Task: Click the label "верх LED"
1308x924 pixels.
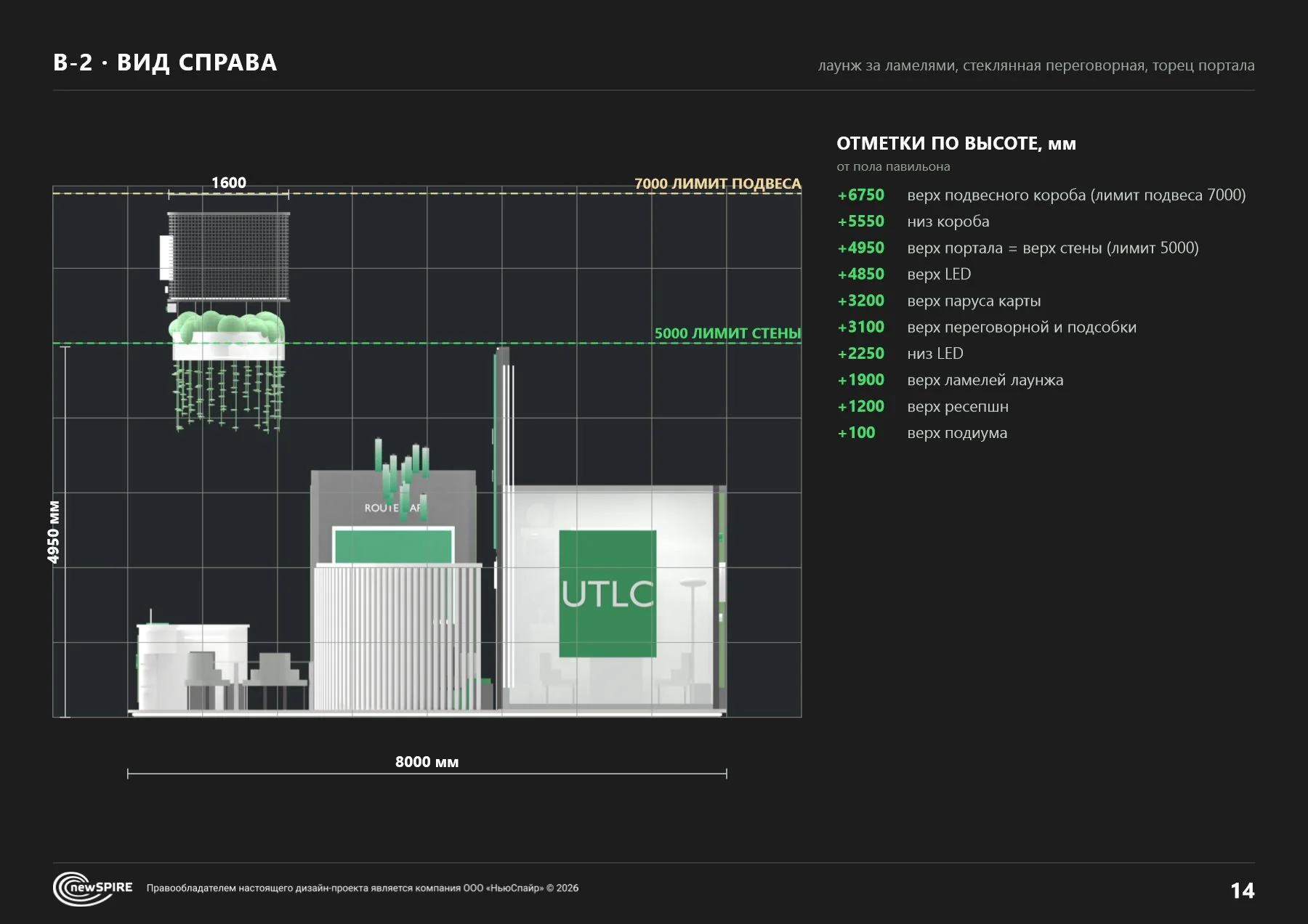Action: (x=939, y=275)
